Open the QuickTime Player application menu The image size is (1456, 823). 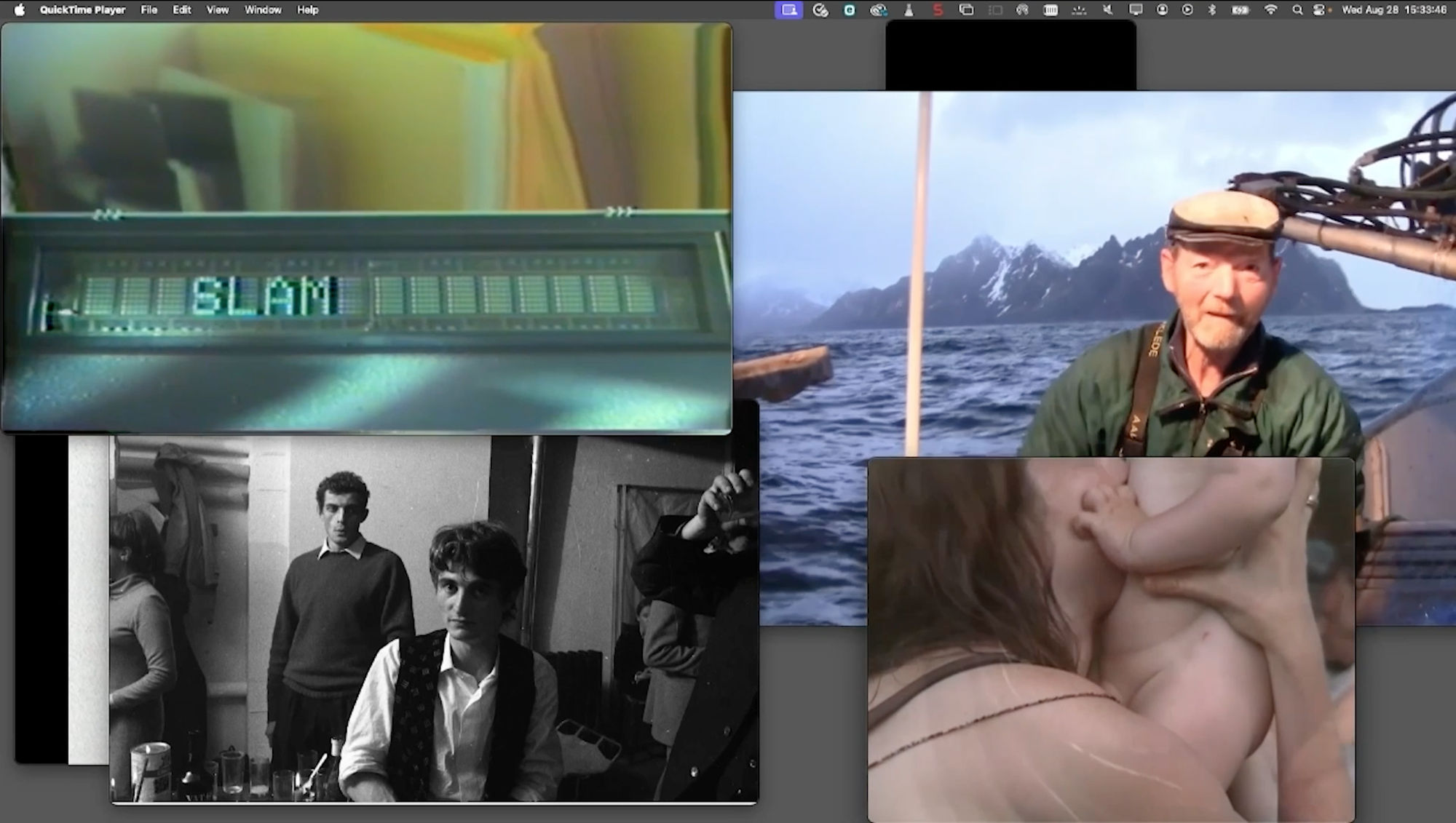point(82,9)
